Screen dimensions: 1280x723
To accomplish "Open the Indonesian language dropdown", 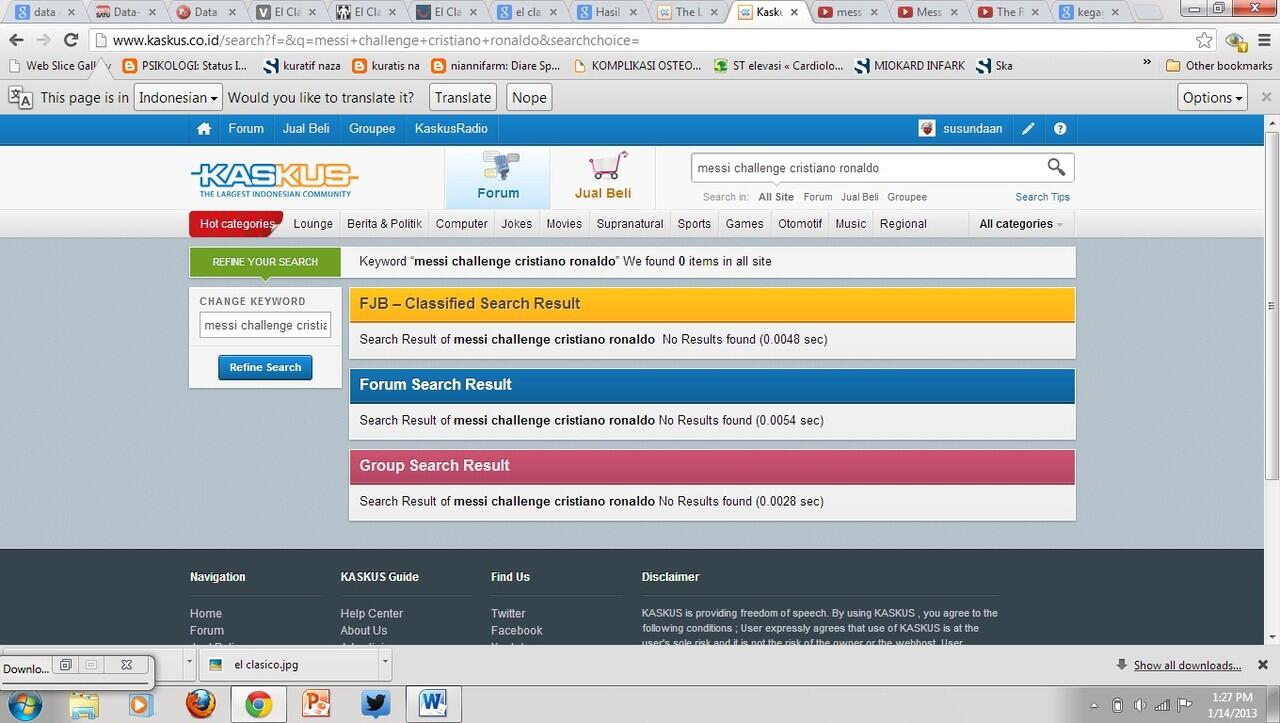I will (178, 98).
